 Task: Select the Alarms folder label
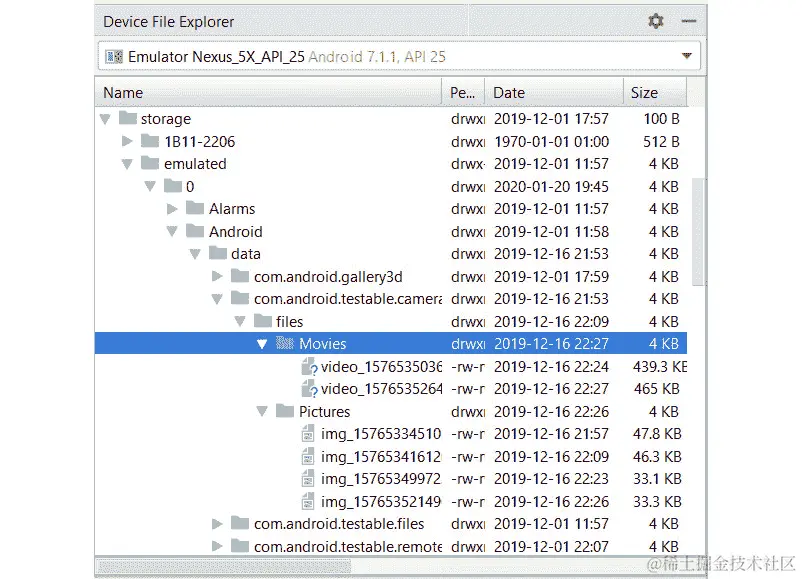pos(232,209)
